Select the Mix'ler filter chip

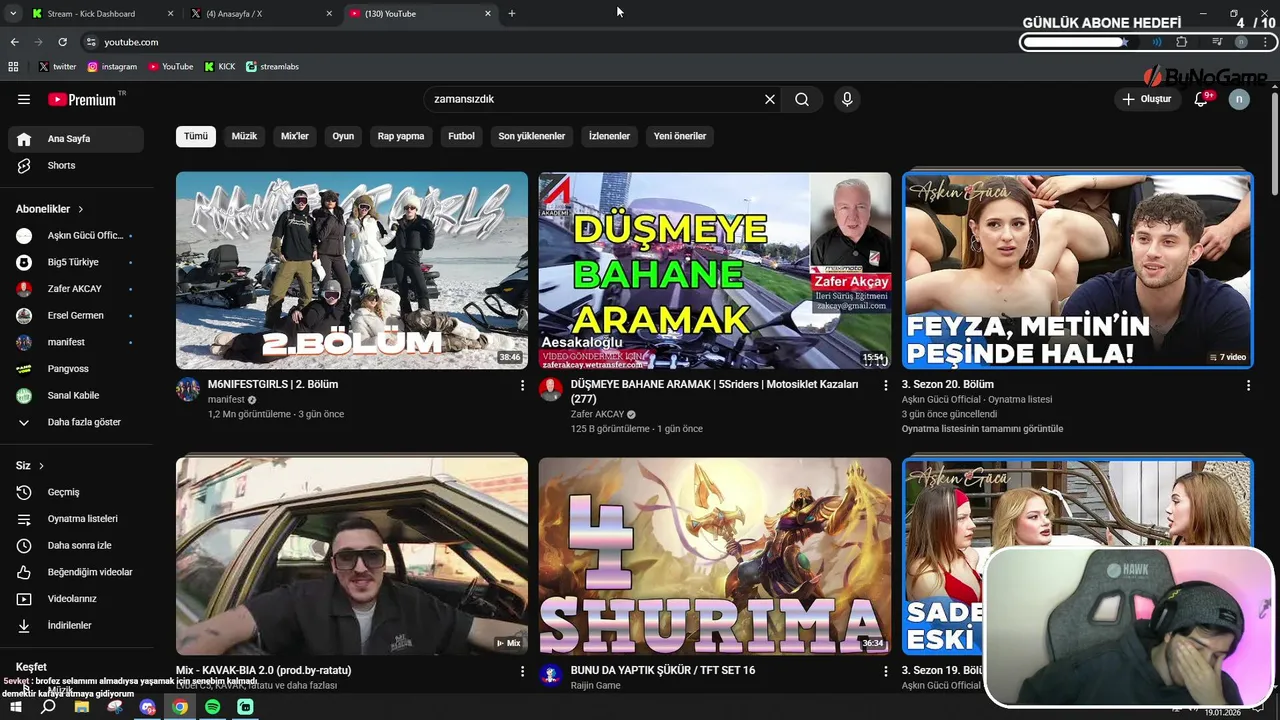(295, 136)
